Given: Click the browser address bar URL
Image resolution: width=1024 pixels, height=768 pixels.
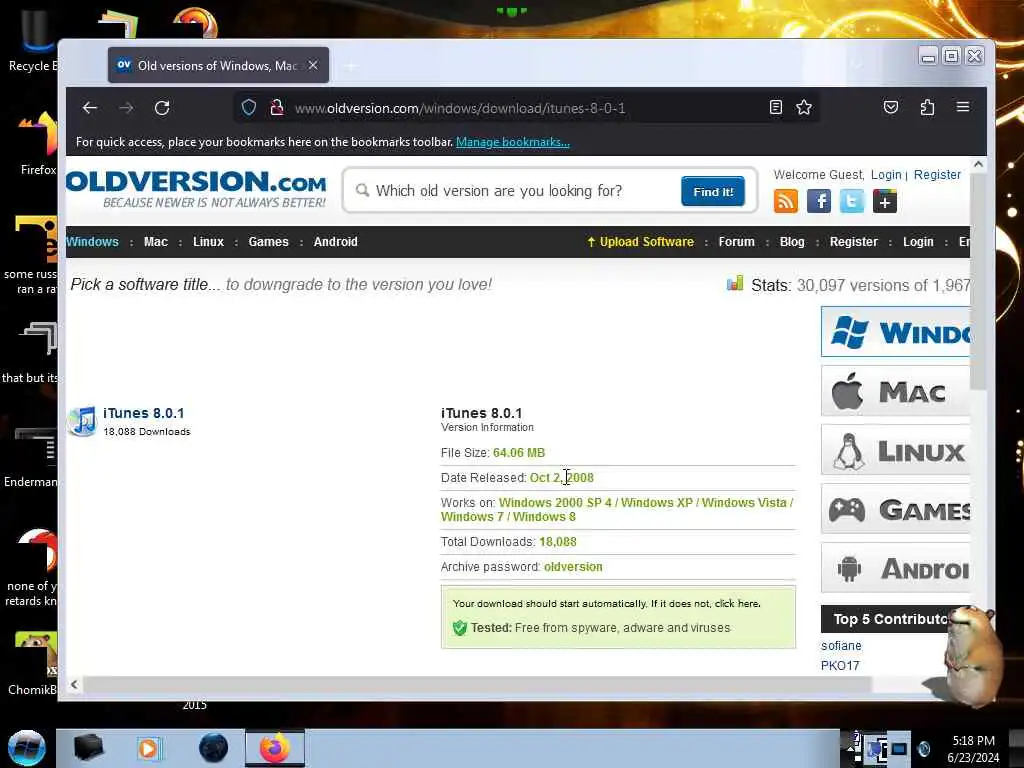Looking at the screenshot, I should point(460,108).
